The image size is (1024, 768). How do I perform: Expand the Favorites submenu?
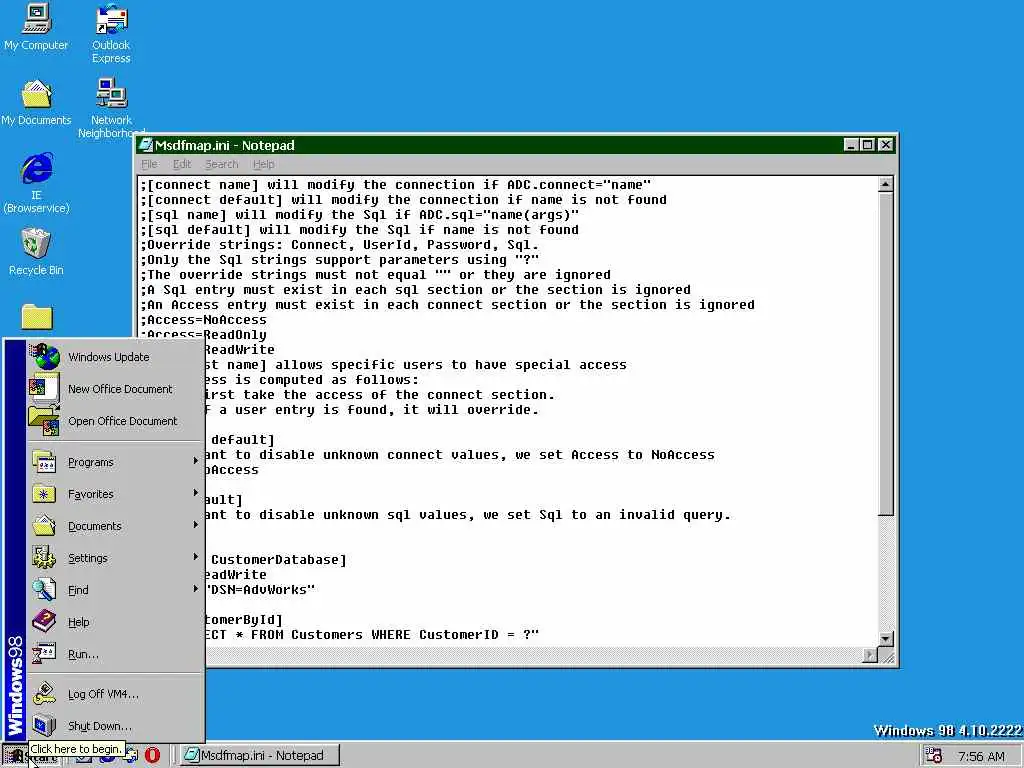click(x=116, y=494)
